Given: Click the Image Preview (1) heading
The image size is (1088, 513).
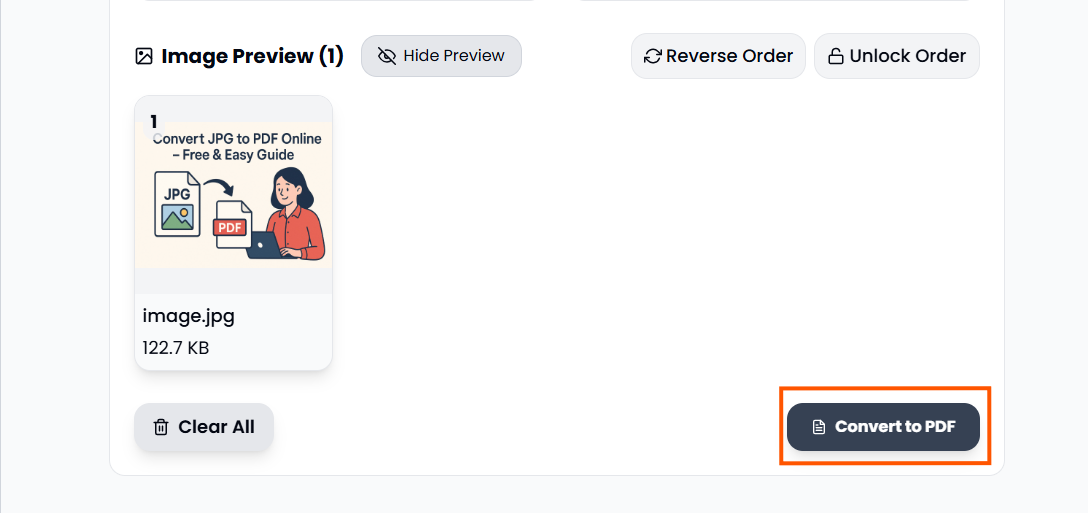Looking at the screenshot, I should coord(252,56).
